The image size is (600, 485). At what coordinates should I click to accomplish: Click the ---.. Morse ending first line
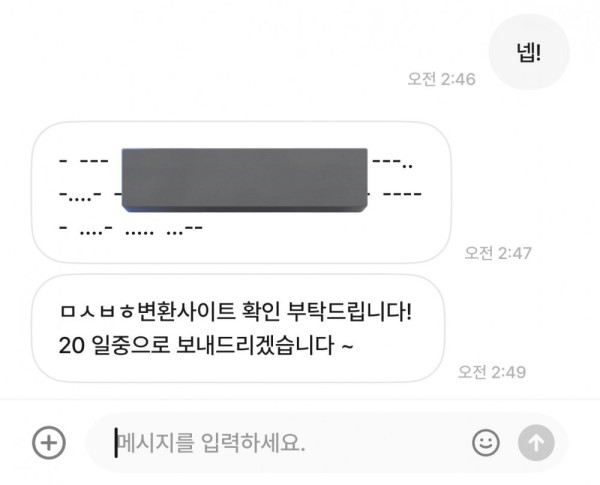(x=392, y=163)
